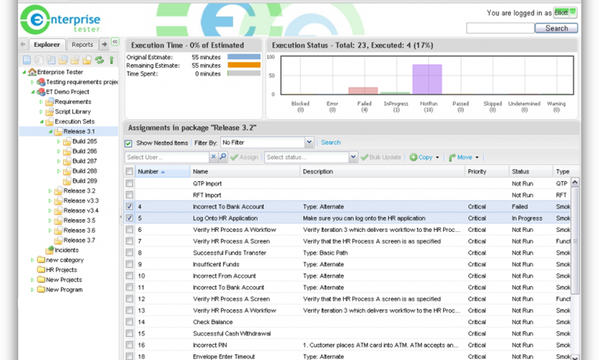
Task: Click the Bulk Update button
Action: point(381,157)
